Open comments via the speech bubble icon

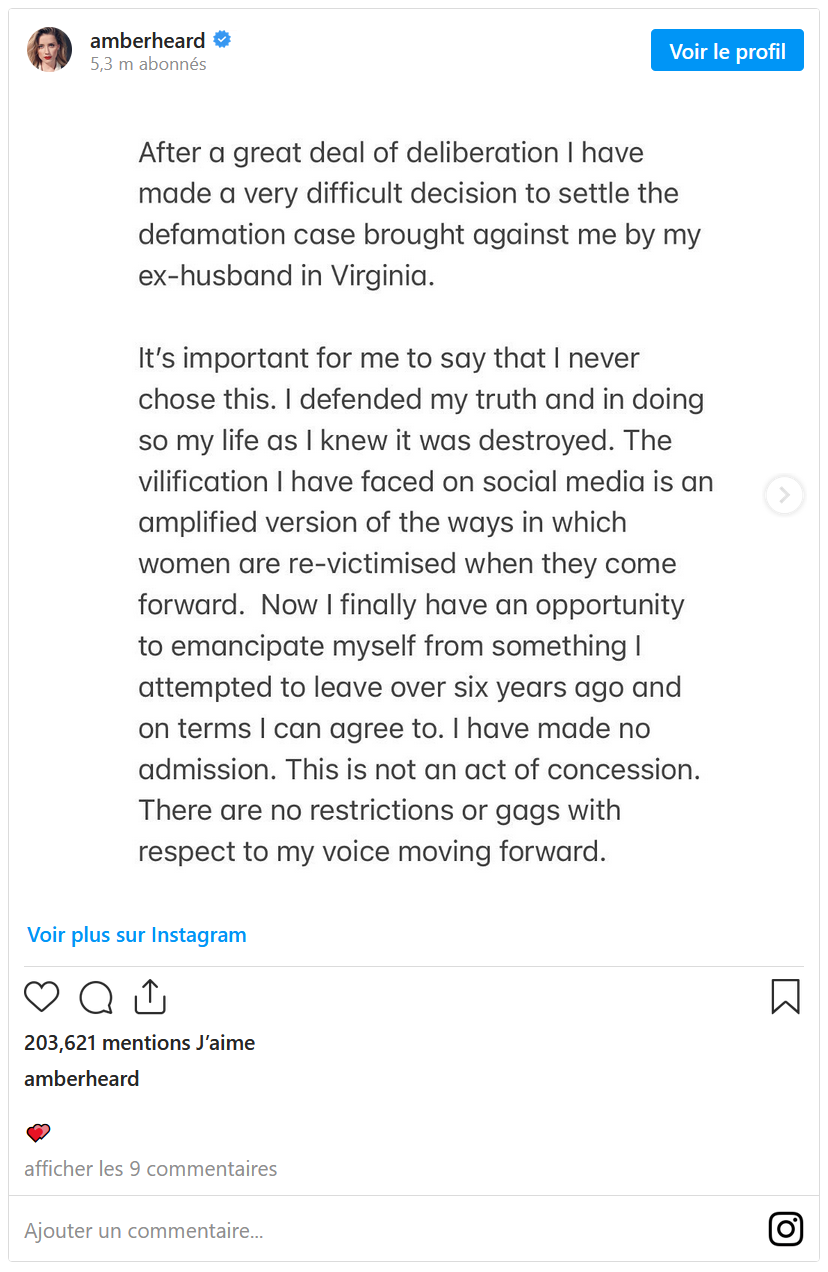click(x=96, y=997)
